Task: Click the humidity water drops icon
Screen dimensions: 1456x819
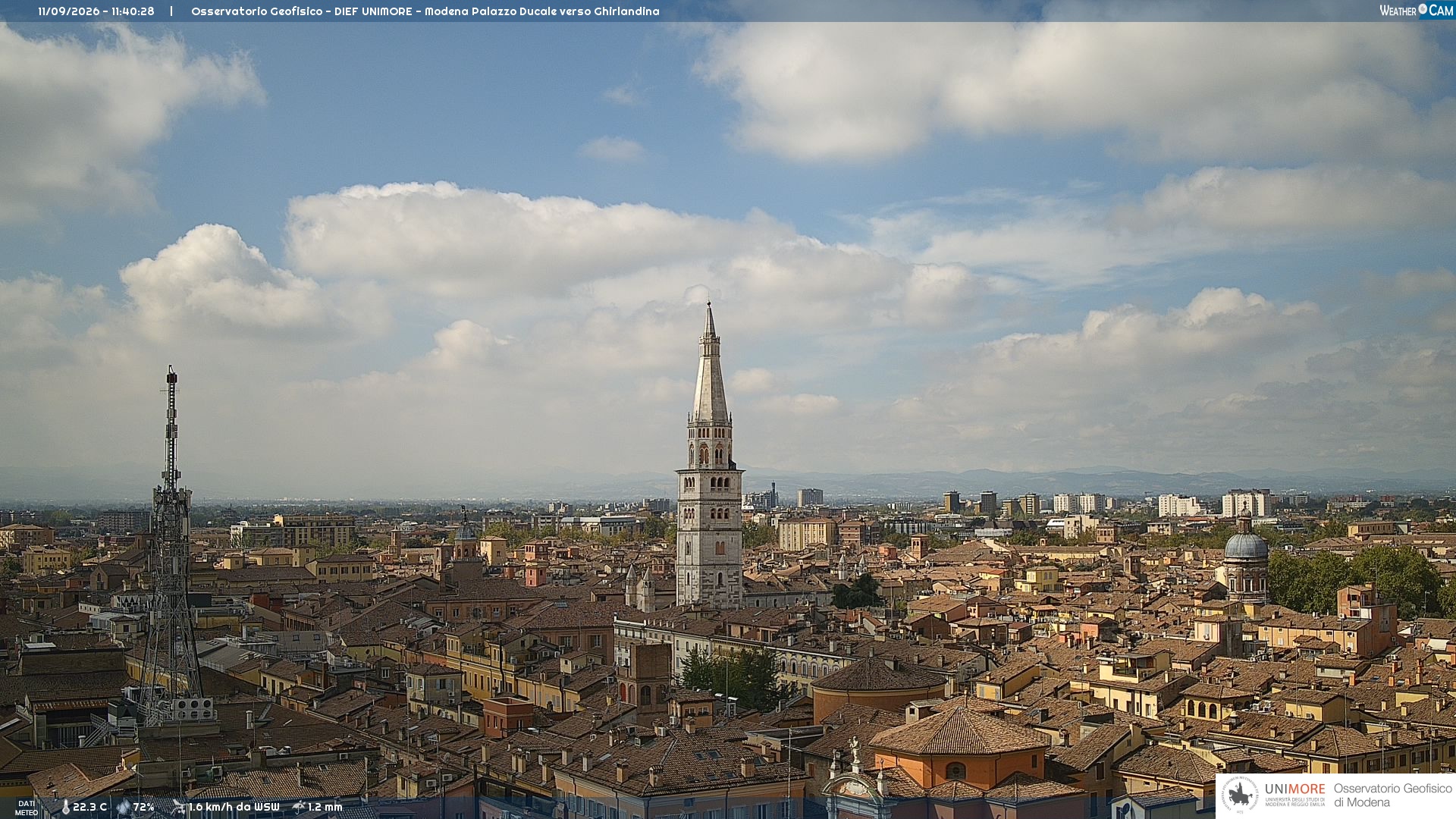Action: pyautogui.click(x=124, y=808)
